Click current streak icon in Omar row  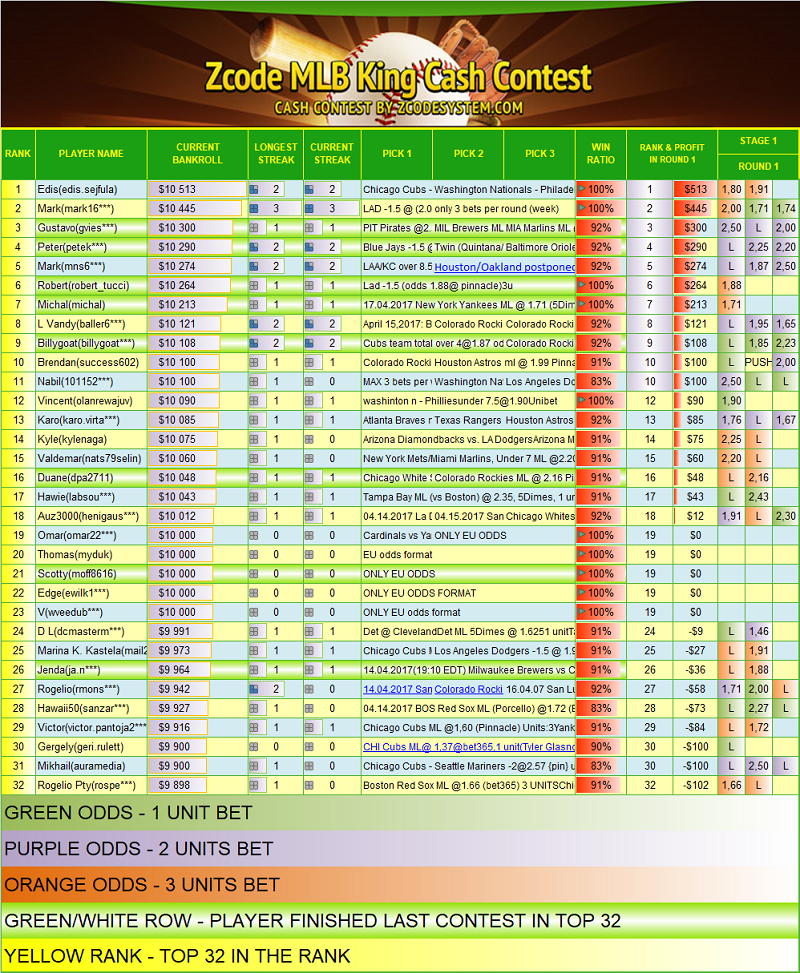click(x=309, y=535)
